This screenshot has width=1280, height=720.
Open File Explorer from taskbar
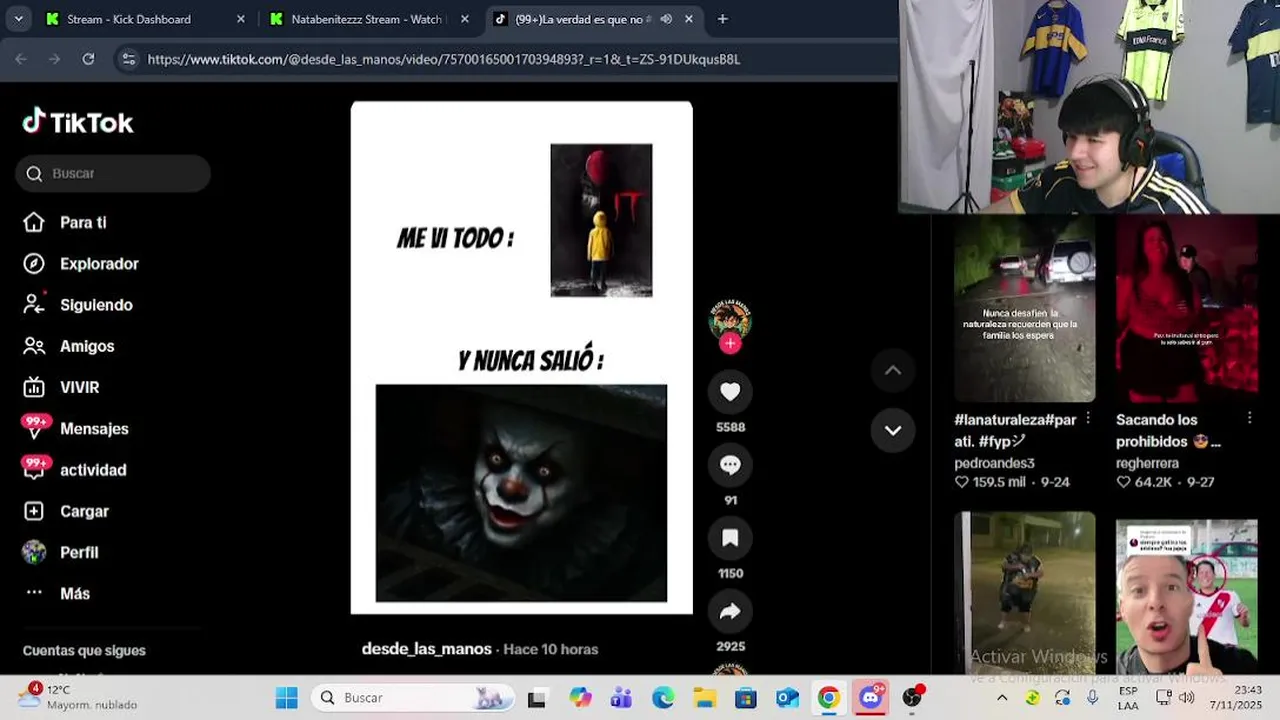704,697
